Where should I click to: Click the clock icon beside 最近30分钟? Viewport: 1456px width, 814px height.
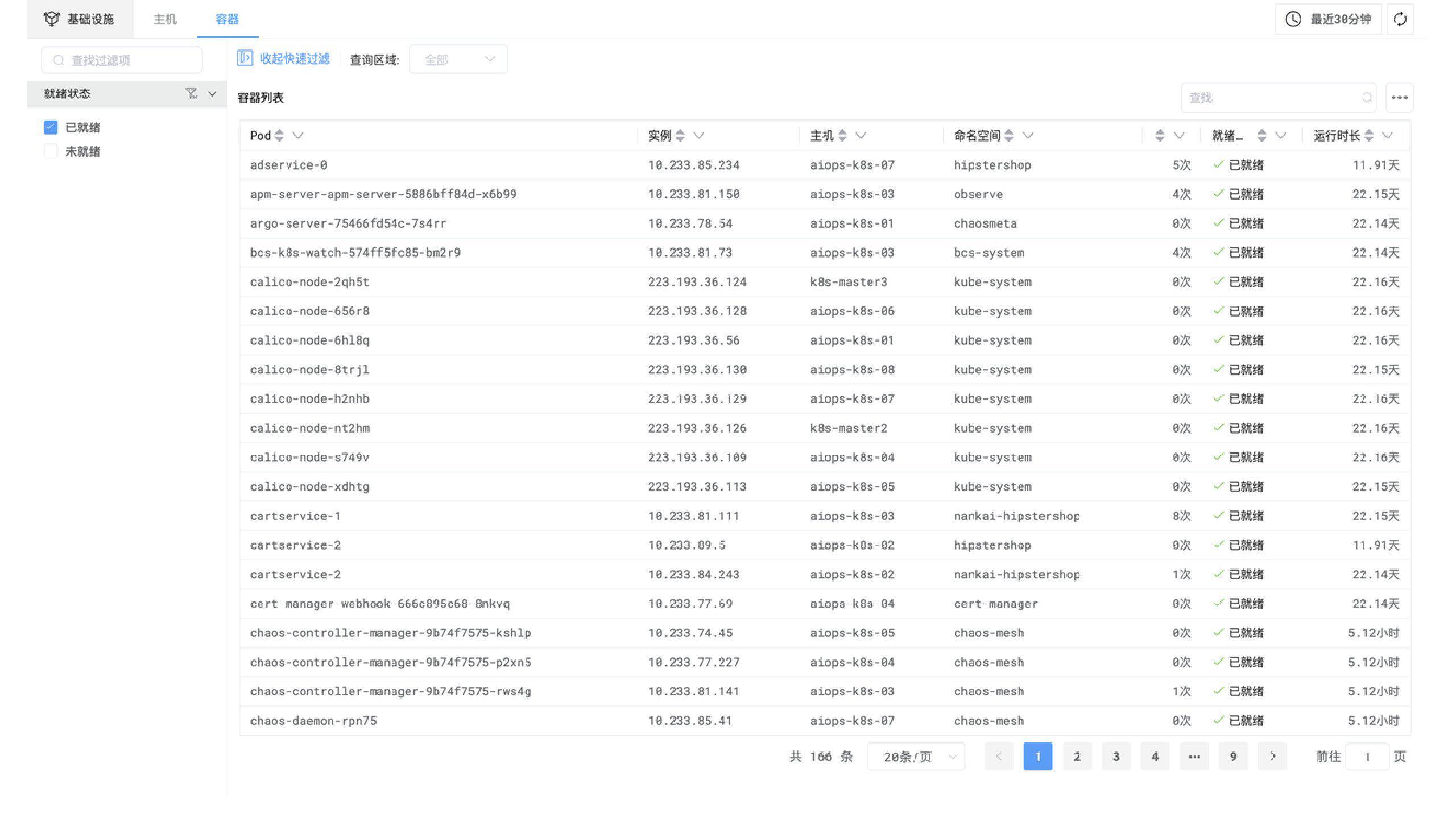pyautogui.click(x=1292, y=19)
